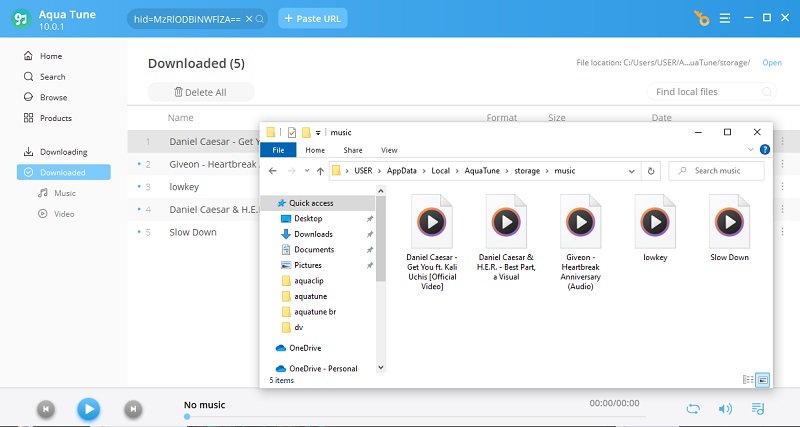Select Slow Down file in music folder

point(730,228)
